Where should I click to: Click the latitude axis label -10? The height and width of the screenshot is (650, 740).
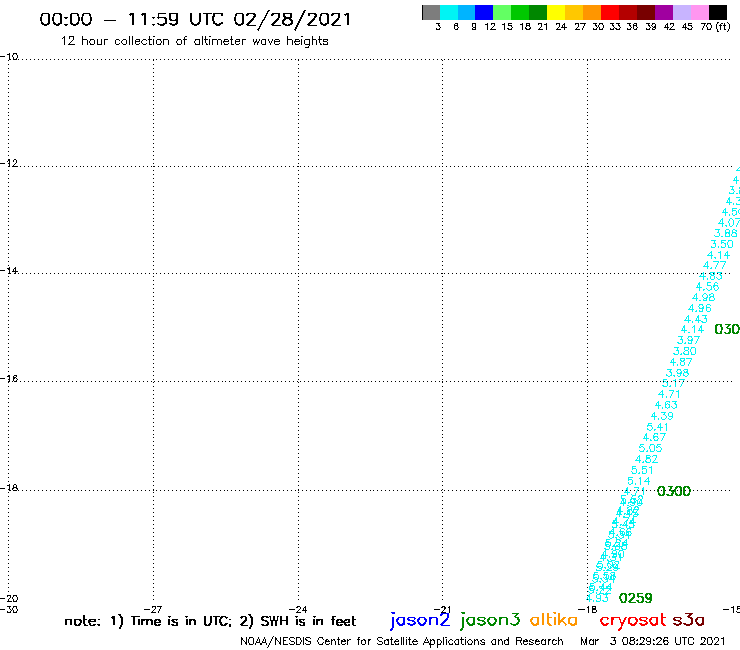[9, 57]
